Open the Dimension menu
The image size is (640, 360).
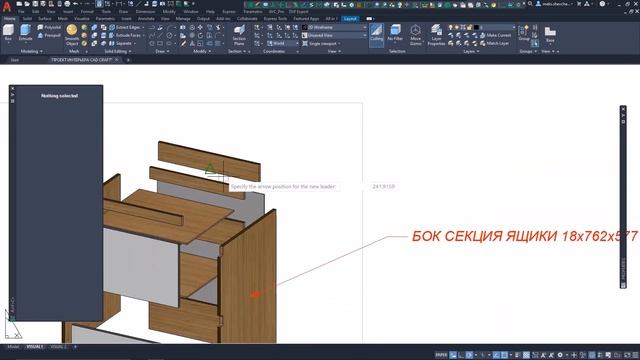[x=145, y=12]
